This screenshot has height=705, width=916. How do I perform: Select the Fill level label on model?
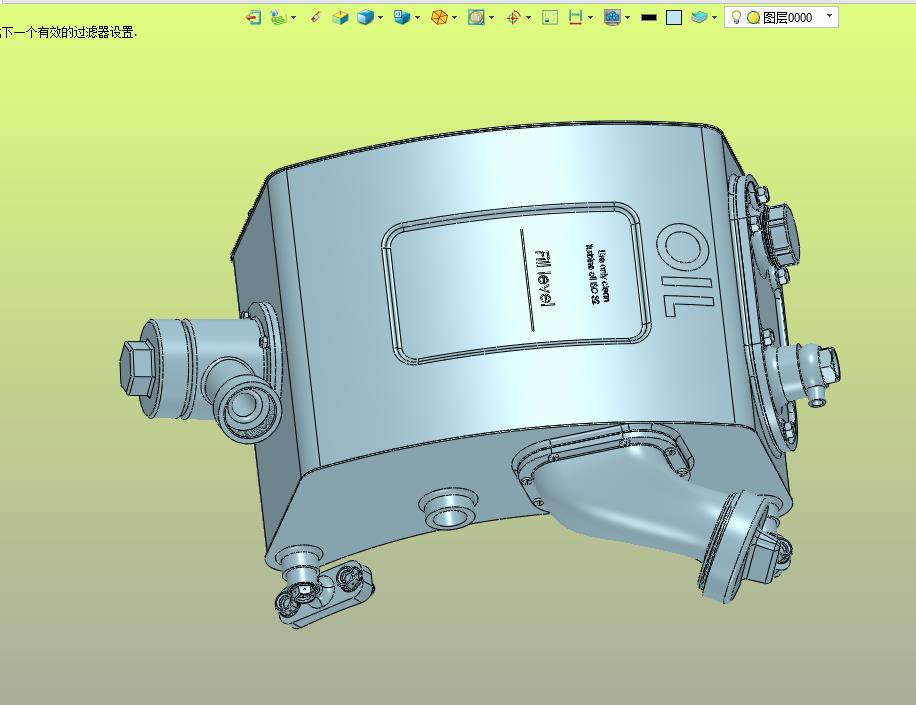[x=545, y=279]
